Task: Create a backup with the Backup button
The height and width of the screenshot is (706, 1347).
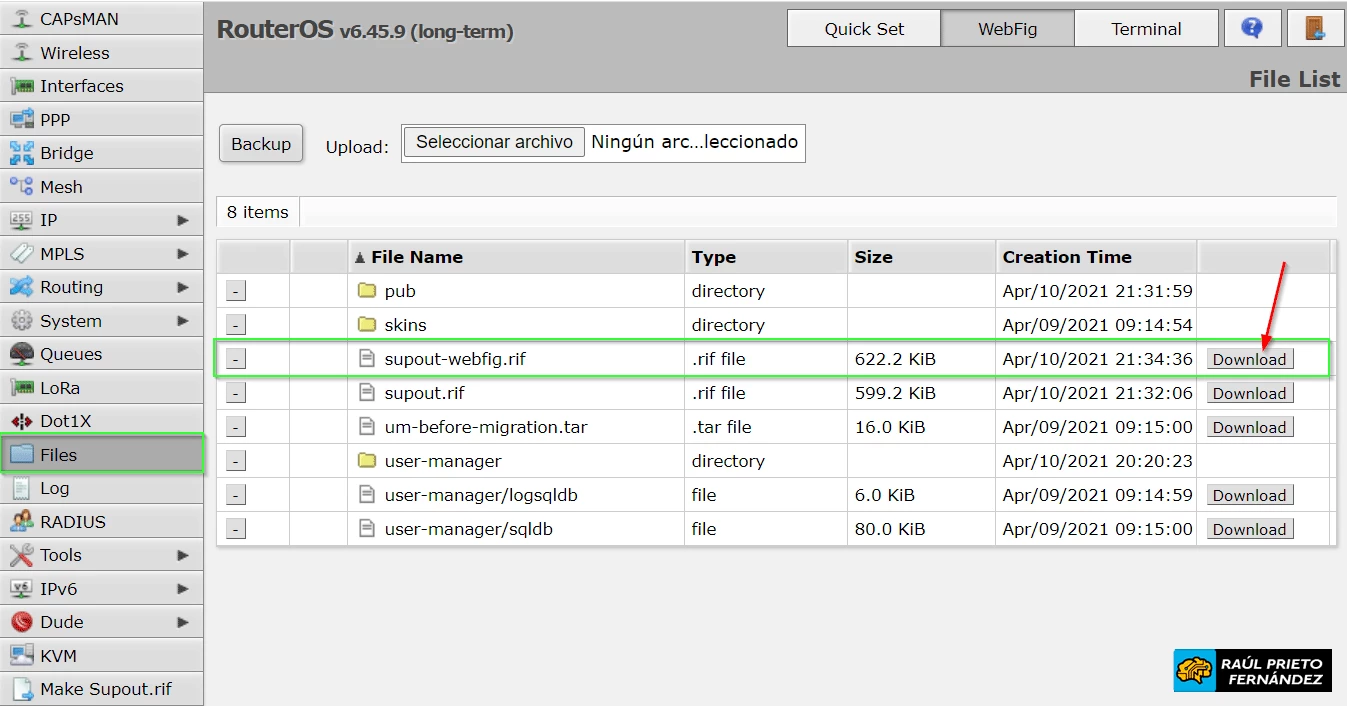Action: coord(260,143)
